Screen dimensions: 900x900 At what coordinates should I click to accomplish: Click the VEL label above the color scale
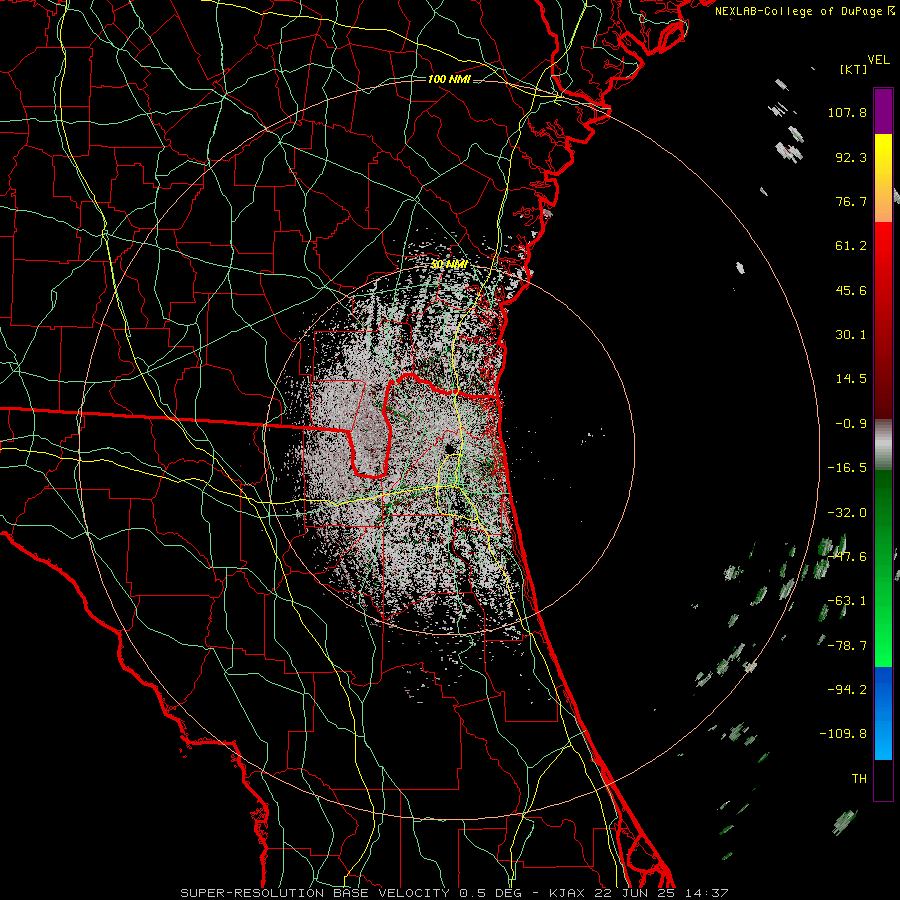[x=878, y=60]
